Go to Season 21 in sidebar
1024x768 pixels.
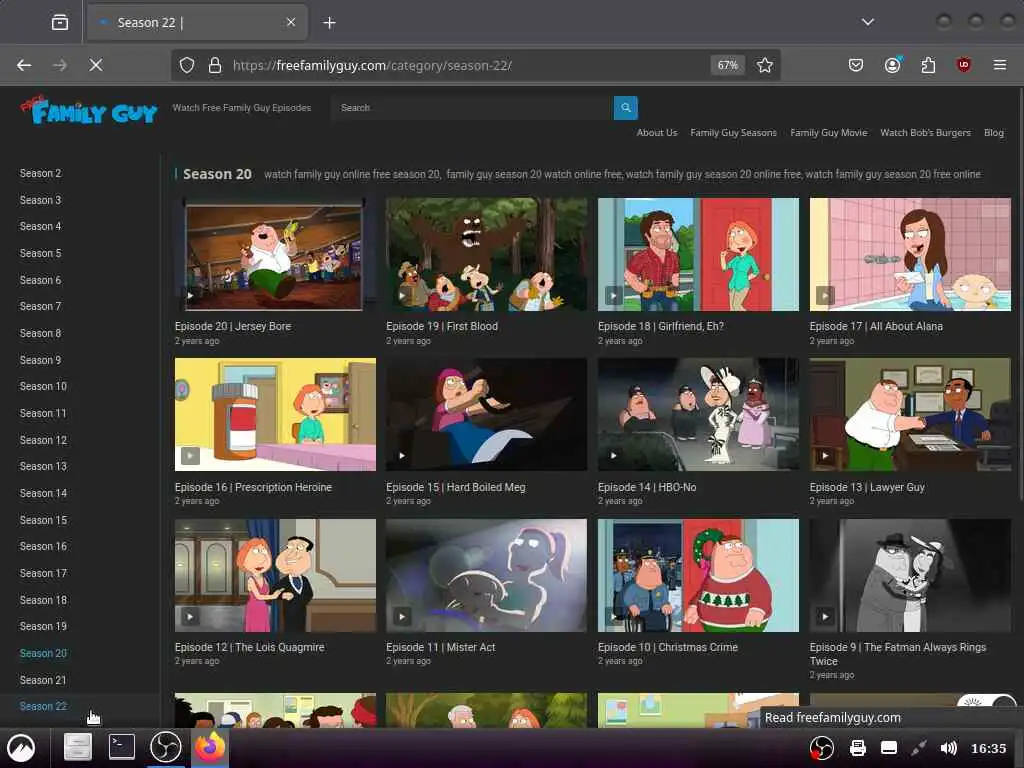(43, 680)
